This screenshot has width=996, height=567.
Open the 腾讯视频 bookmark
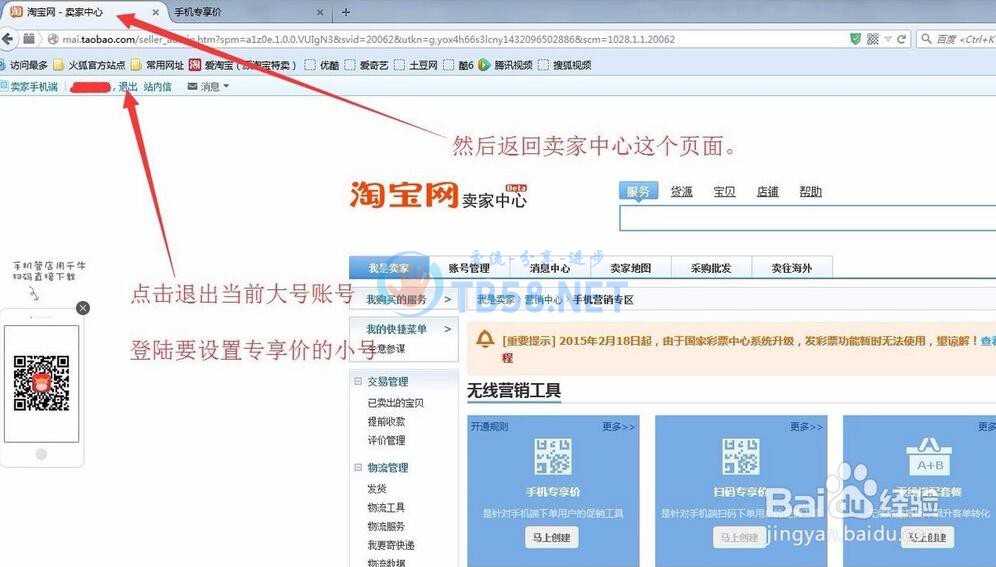coord(506,65)
